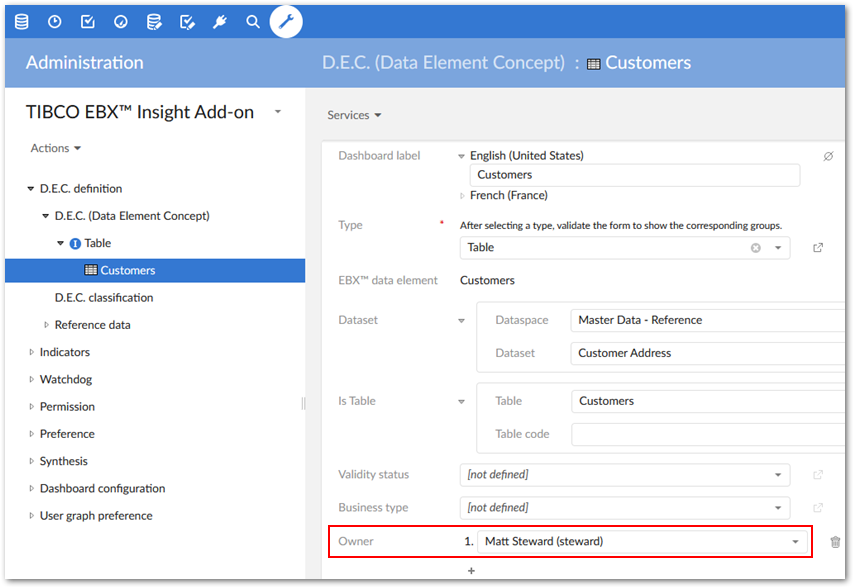Image resolution: width=854 pixels, height=588 pixels.
Task: Open Type value with external-link icon
Action: coord(818,248)
